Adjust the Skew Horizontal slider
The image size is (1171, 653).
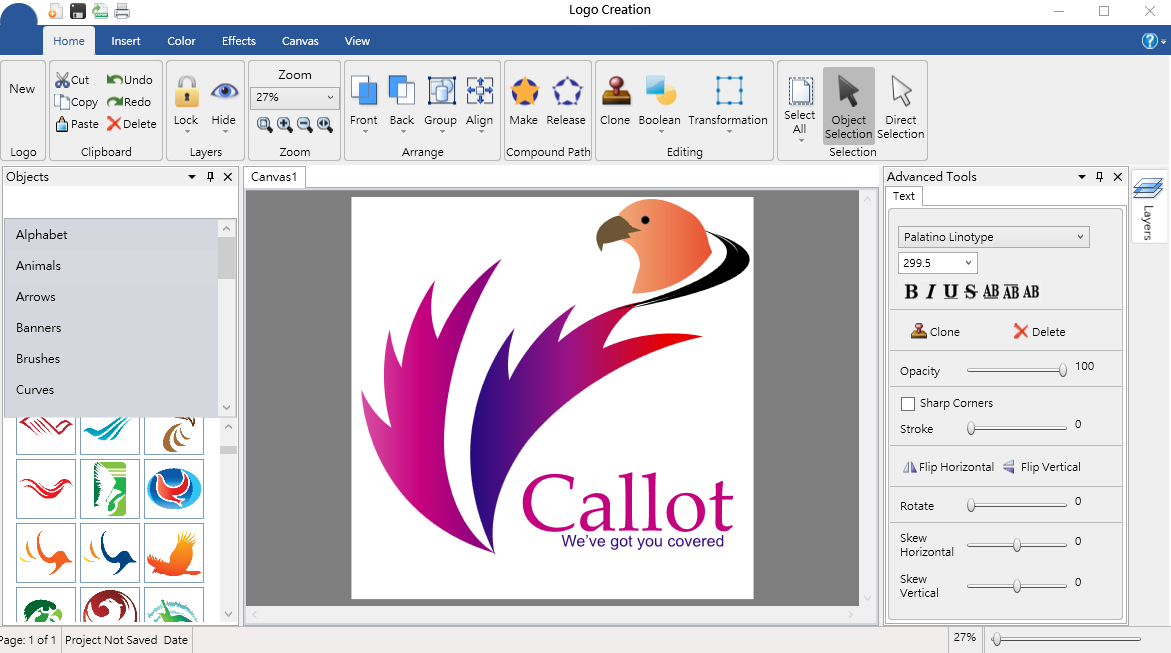1017,545
